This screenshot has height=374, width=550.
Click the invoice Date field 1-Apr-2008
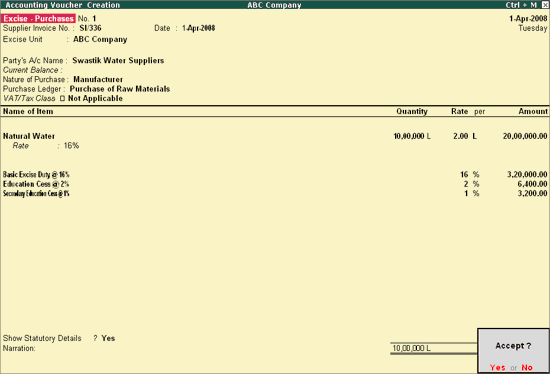click(x=199, y=28)
